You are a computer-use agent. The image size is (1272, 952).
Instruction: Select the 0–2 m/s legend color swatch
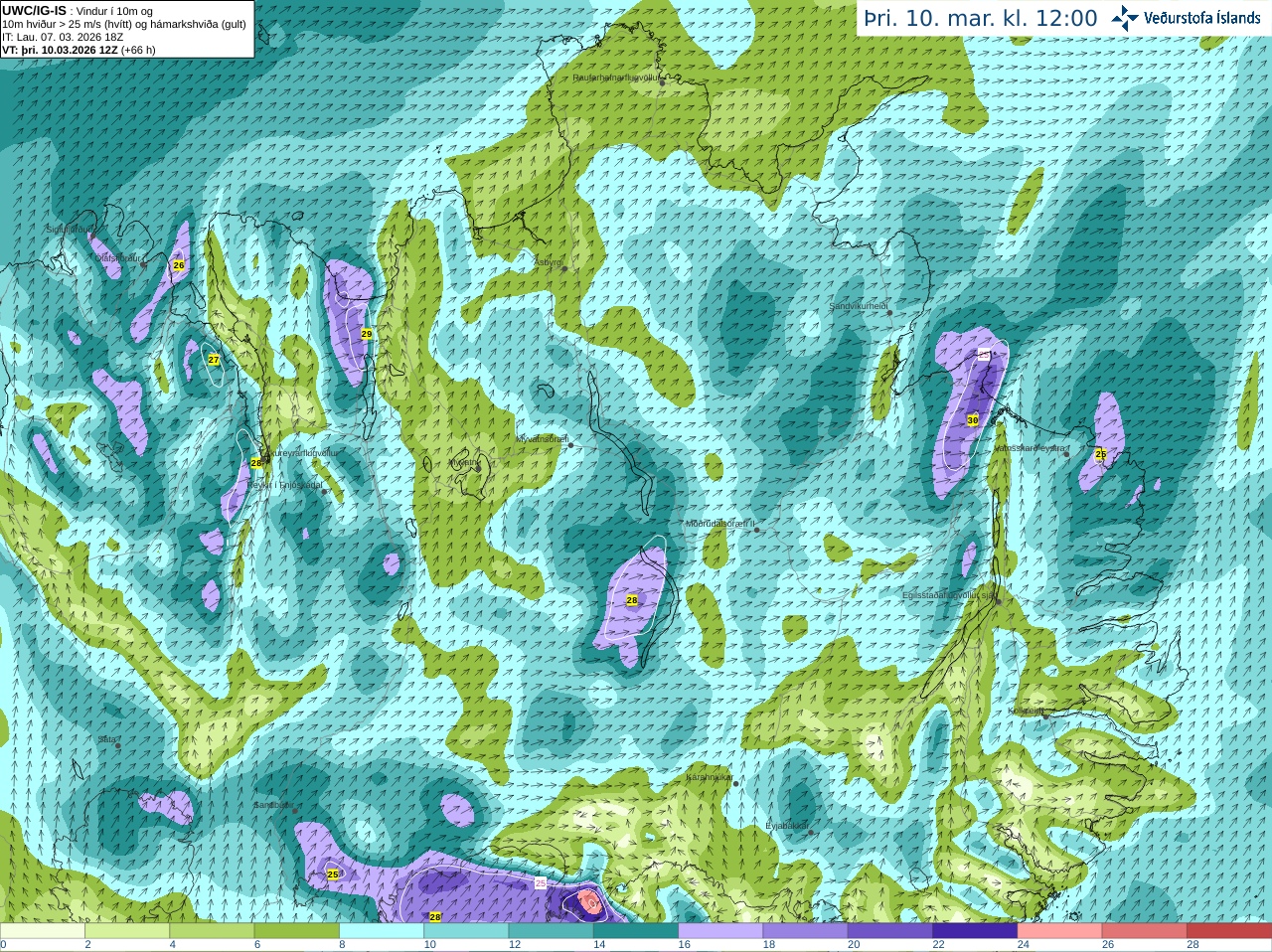(42, 931)
